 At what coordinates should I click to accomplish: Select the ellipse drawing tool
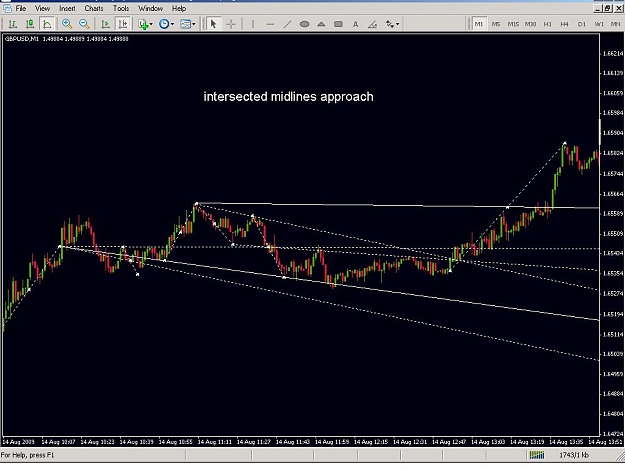point(304,24)
